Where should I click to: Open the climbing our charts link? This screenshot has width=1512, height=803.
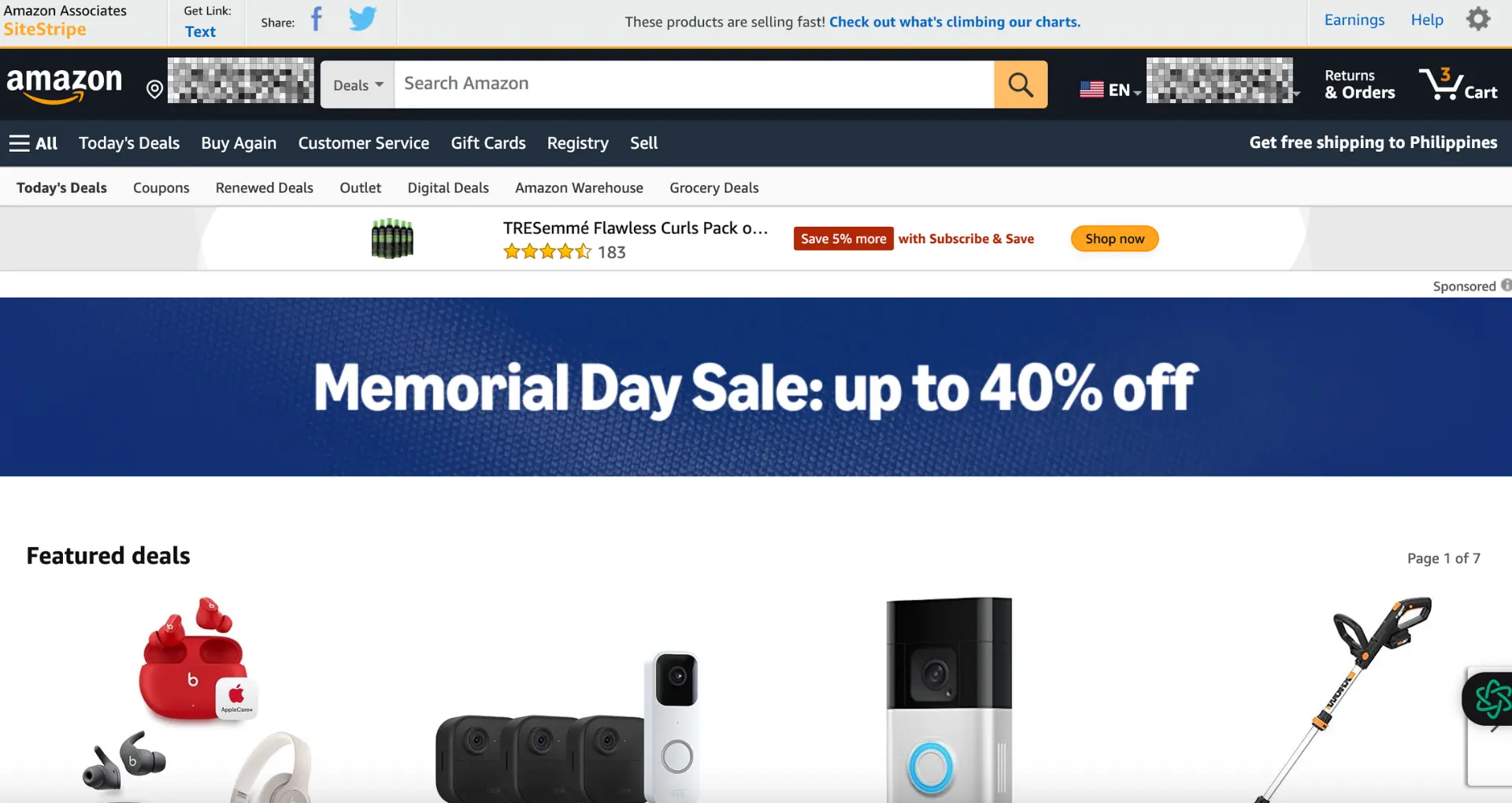coord(954,22)
